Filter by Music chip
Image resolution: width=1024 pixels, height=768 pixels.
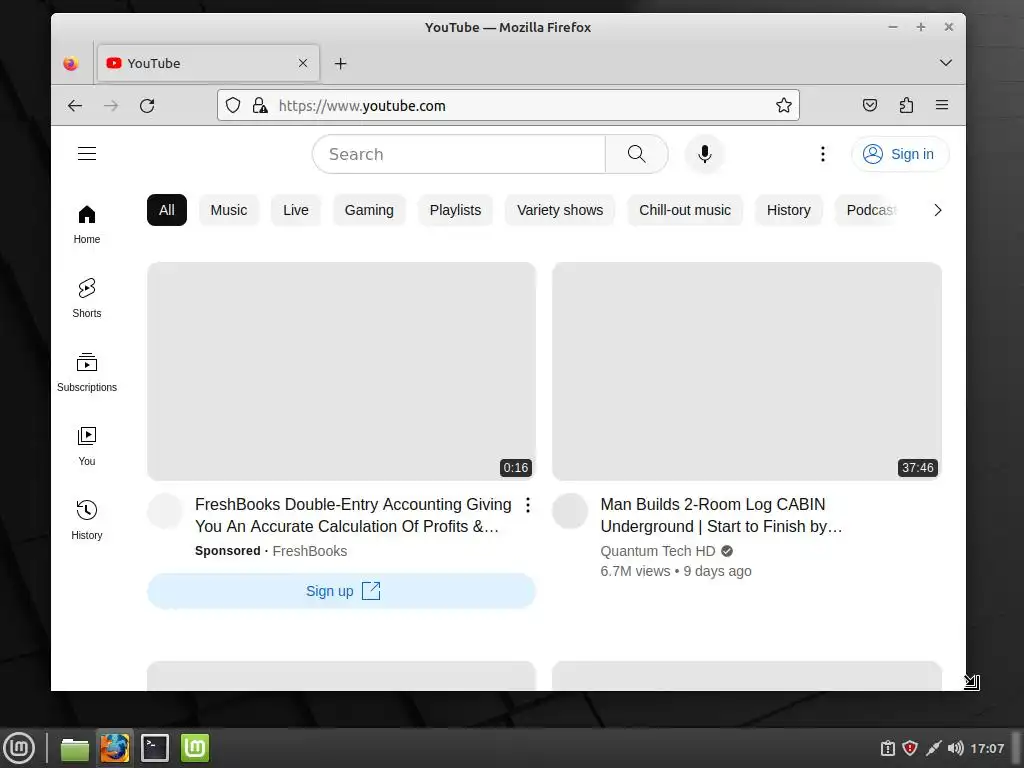click(x=229, y=210)
